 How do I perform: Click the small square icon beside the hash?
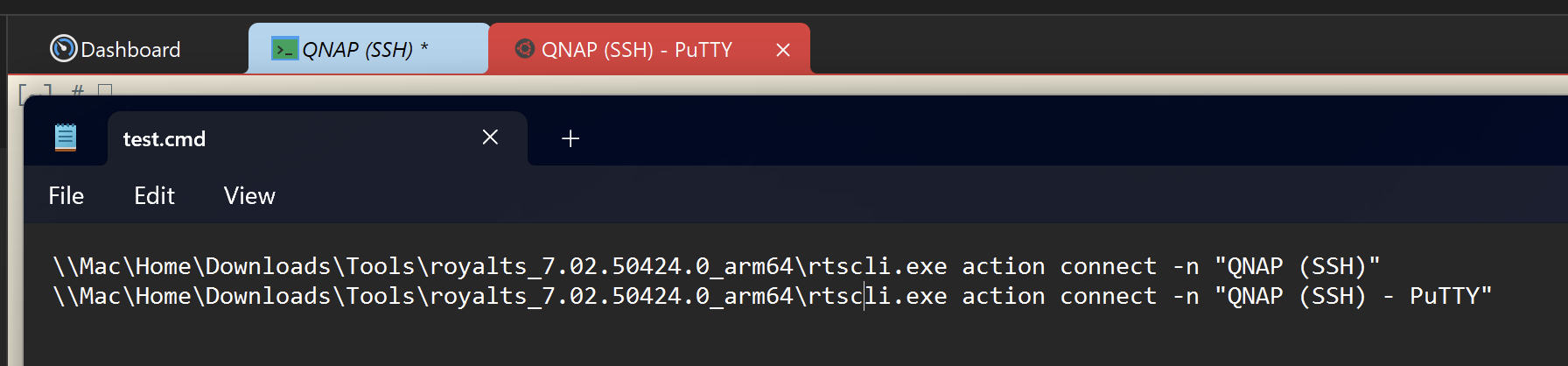point(105,89)
